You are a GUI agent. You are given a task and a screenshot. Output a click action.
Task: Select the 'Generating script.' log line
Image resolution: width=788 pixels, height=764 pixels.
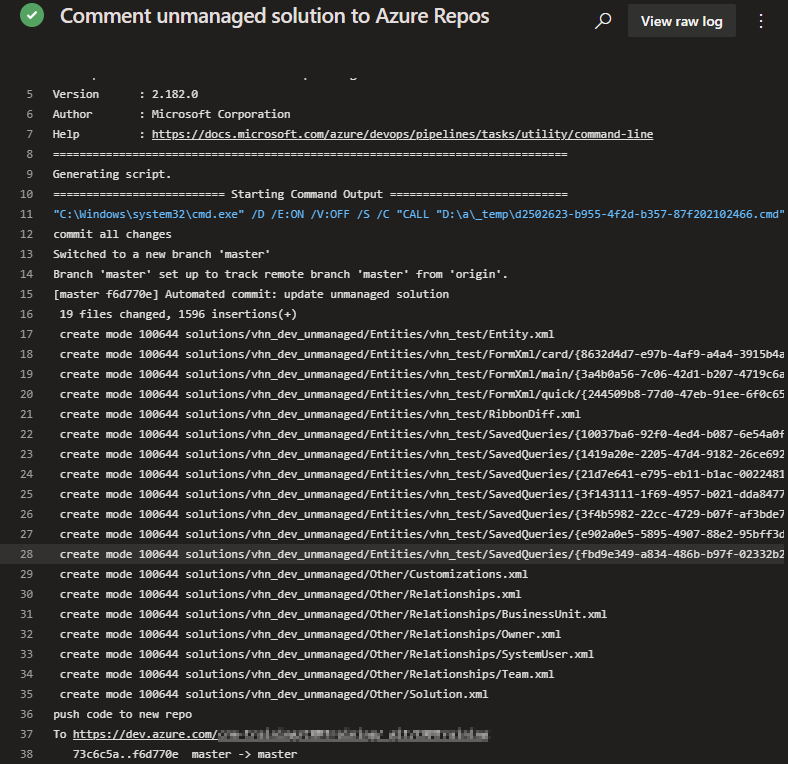point(112,174)
